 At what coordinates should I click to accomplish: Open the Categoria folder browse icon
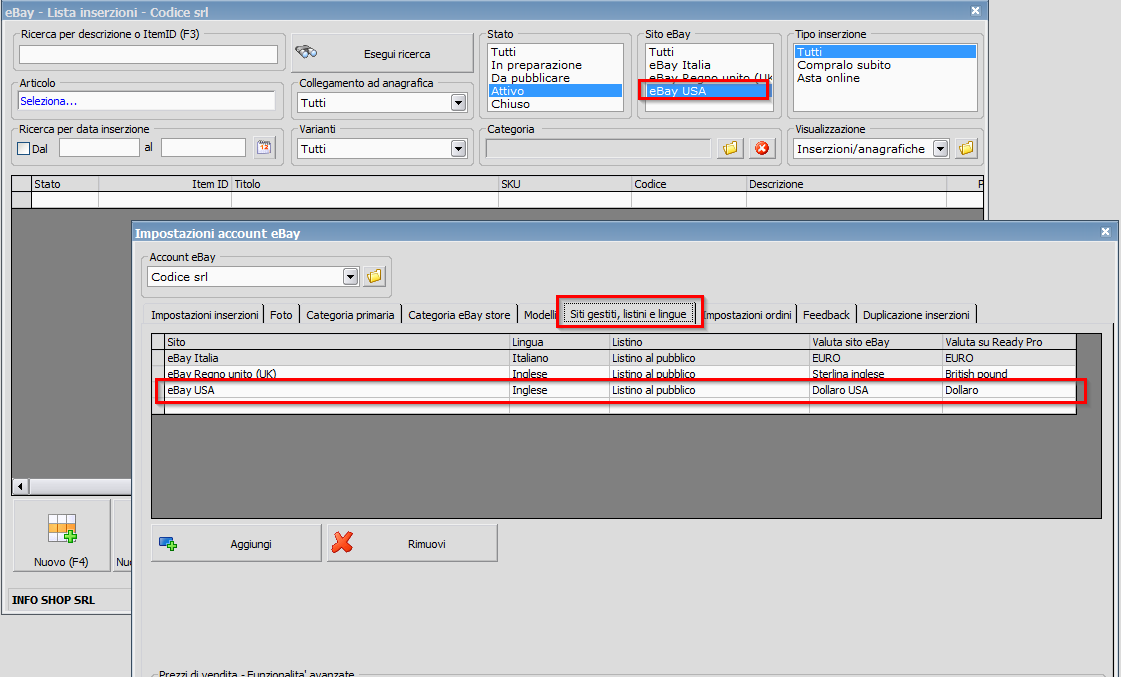pyautogui.click(x=730, y=148)
